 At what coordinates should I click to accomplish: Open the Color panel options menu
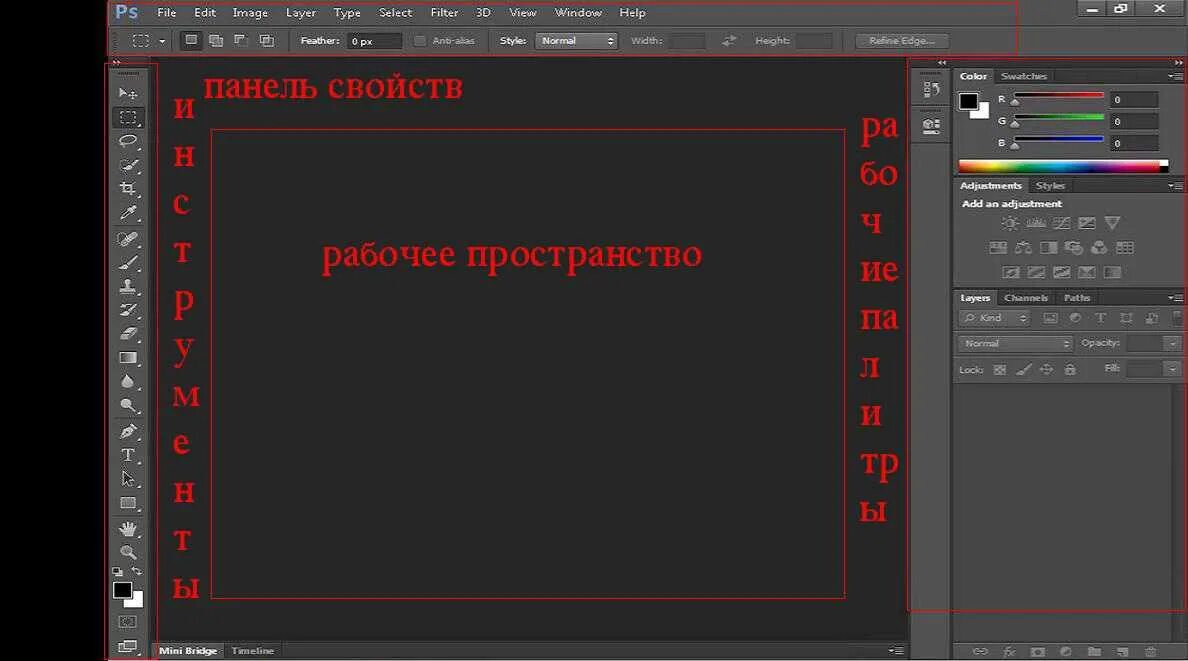pyautogui.click(x=1175, y=76)
